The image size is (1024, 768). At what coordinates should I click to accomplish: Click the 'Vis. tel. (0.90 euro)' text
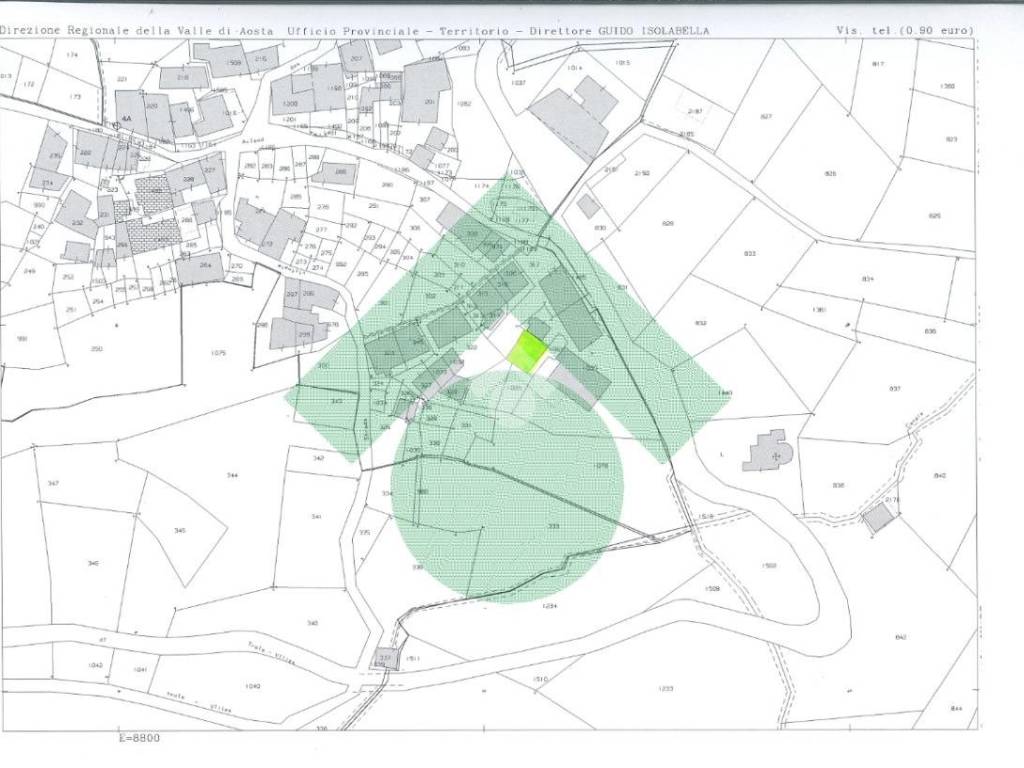pos(905,31)
